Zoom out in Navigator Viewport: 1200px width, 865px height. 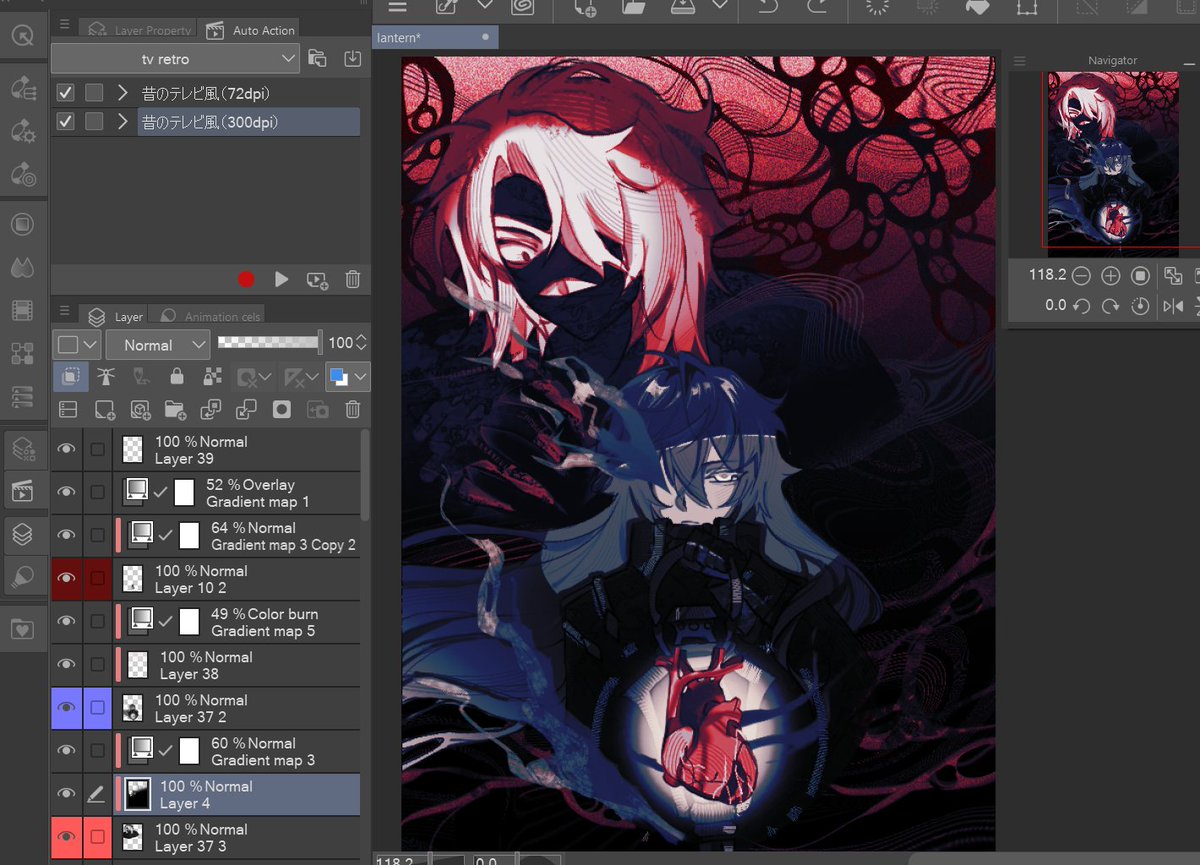point(1081,275)
